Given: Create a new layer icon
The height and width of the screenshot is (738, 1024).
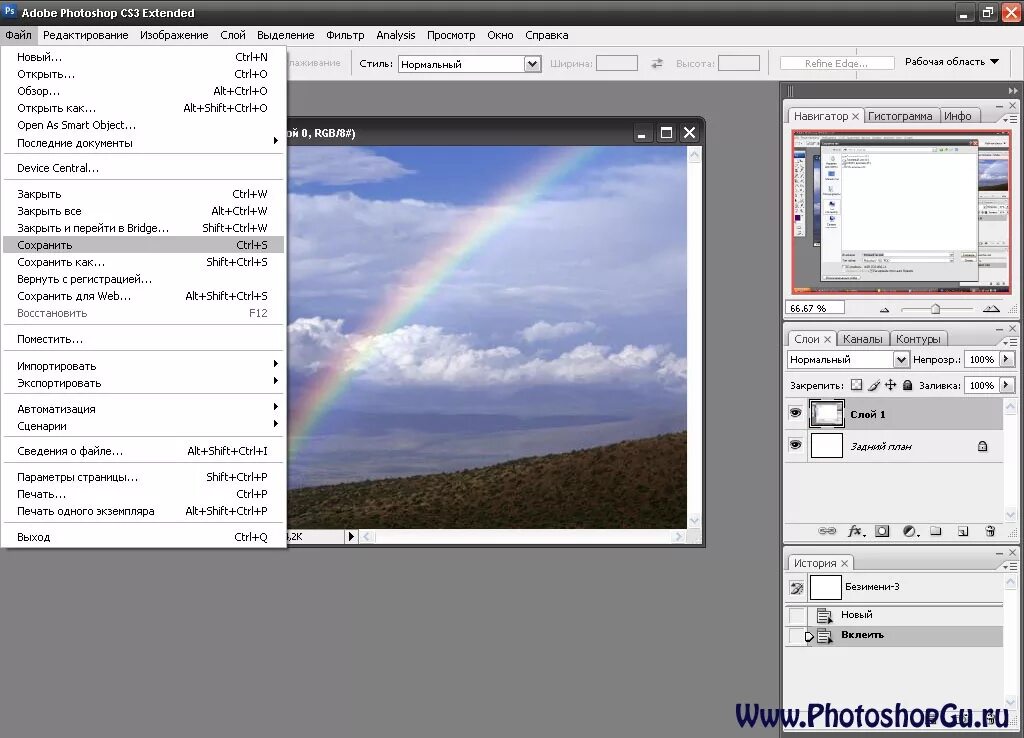Looking at the screenshot, I should click(x=963, y=531).
